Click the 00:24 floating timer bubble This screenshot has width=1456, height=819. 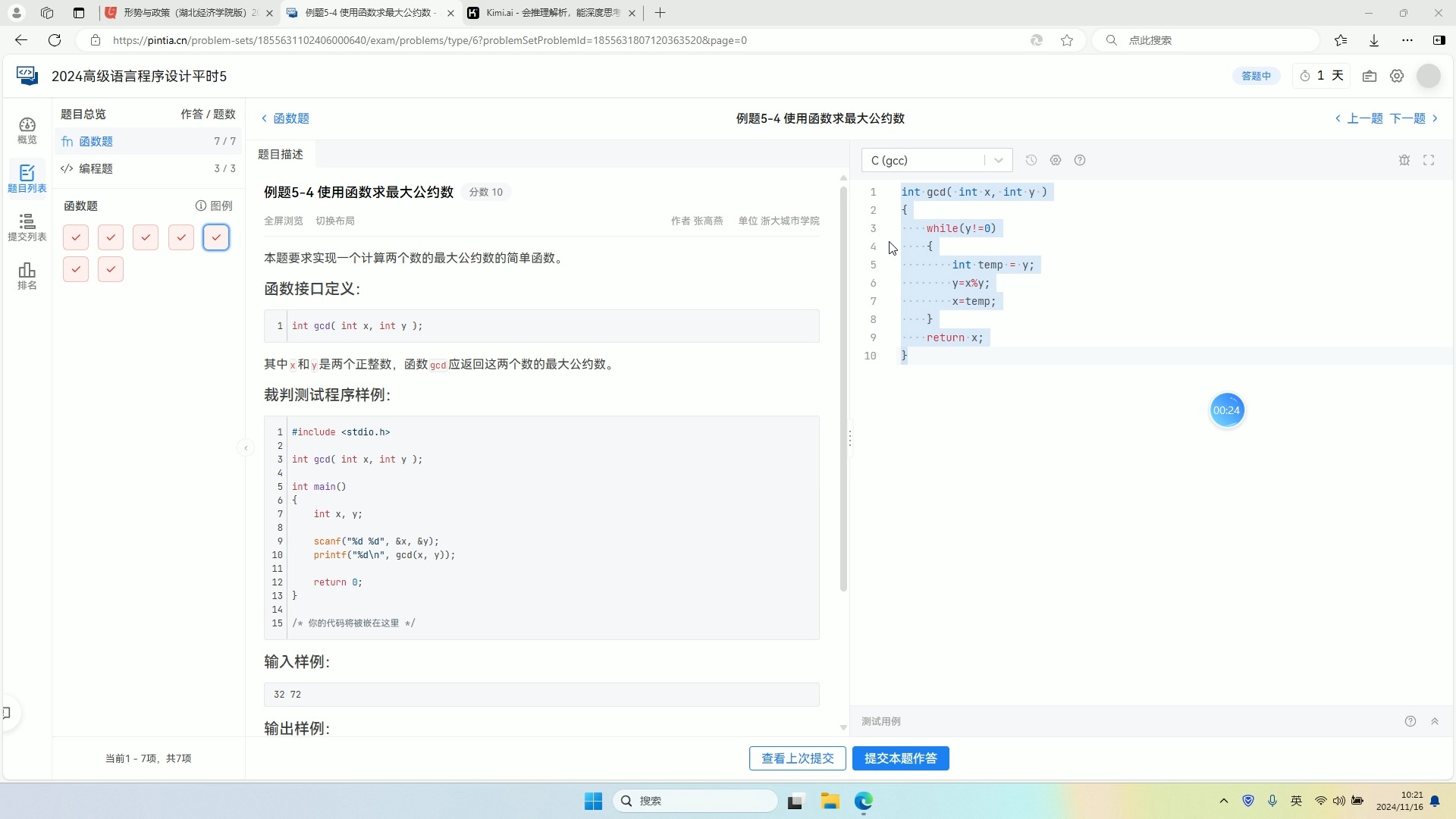click(1226, 410)
